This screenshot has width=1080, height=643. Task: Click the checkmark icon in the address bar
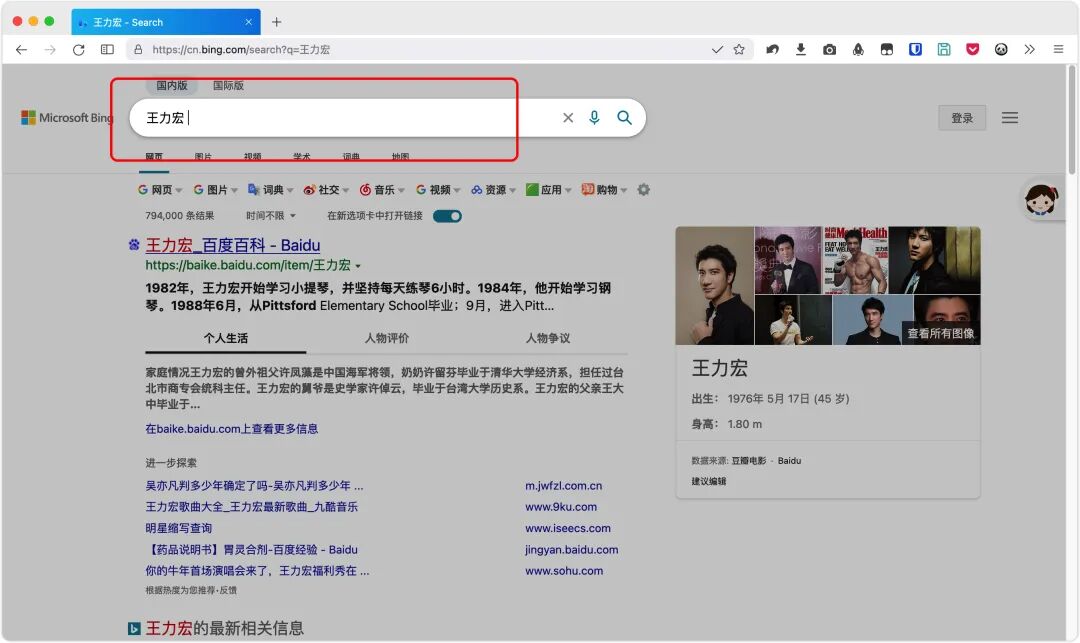tap(717, 50)
